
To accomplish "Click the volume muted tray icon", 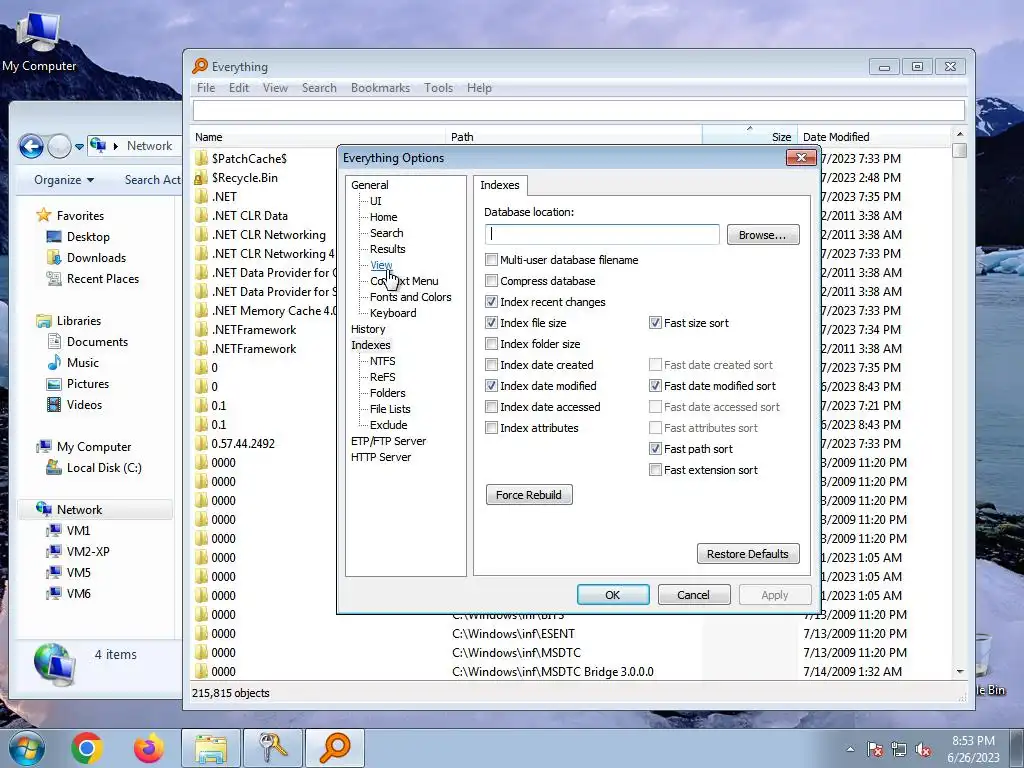I will point(923,750).
